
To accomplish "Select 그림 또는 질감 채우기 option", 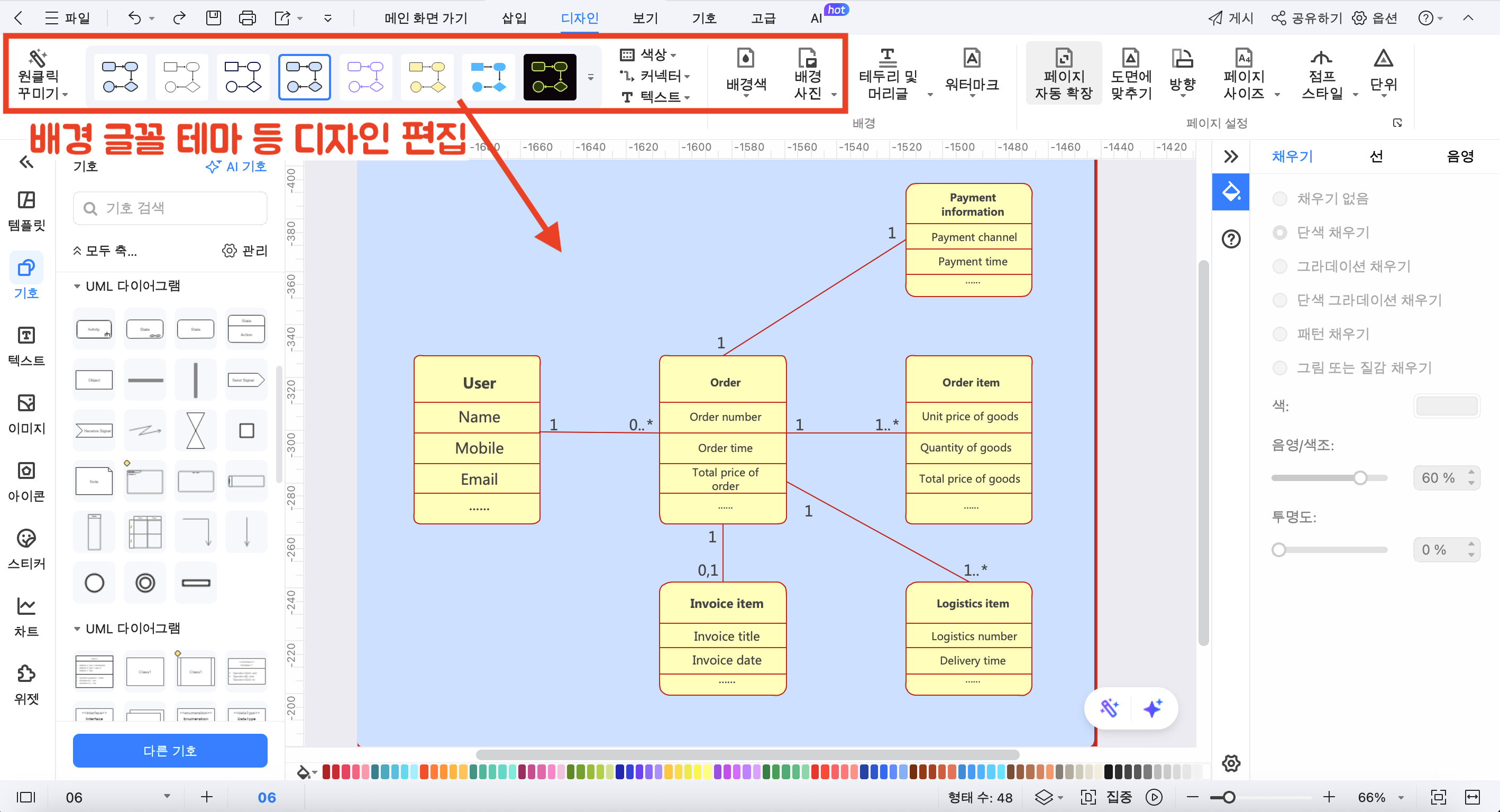I will (x=1279, y=367).
